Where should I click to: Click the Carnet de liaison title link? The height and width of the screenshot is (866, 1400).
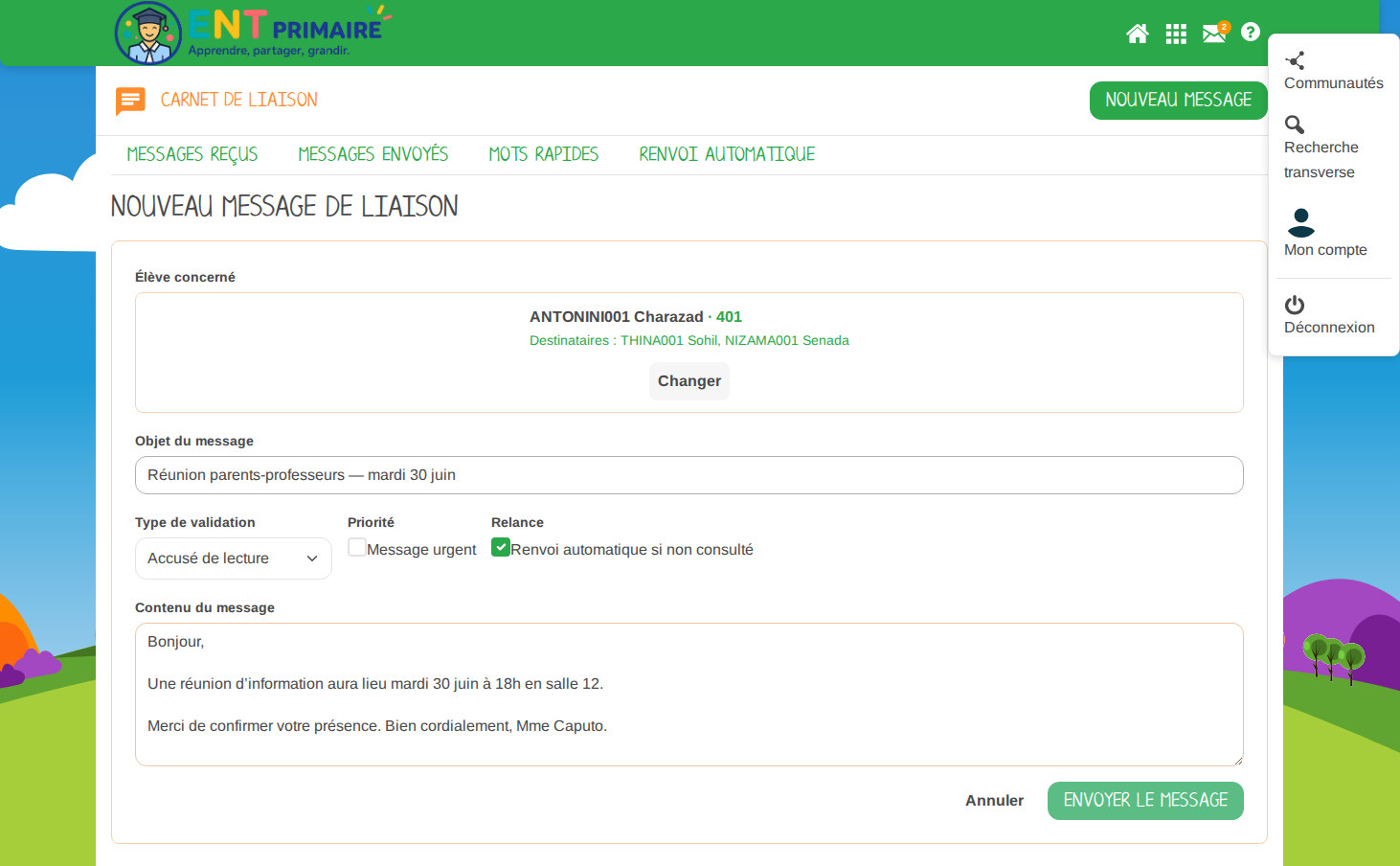(239, 100)
